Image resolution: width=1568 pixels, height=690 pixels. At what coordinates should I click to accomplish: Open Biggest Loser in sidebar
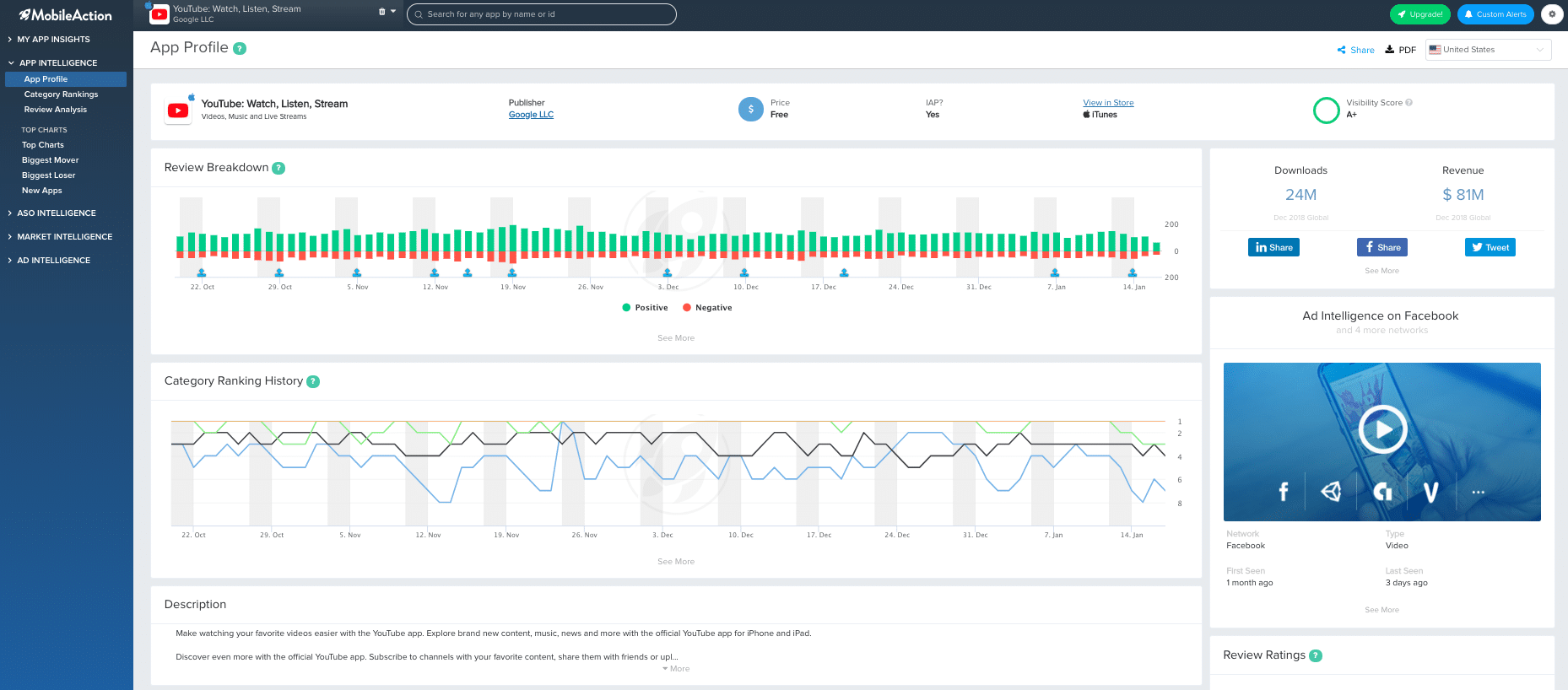click(x=49, y=175)
